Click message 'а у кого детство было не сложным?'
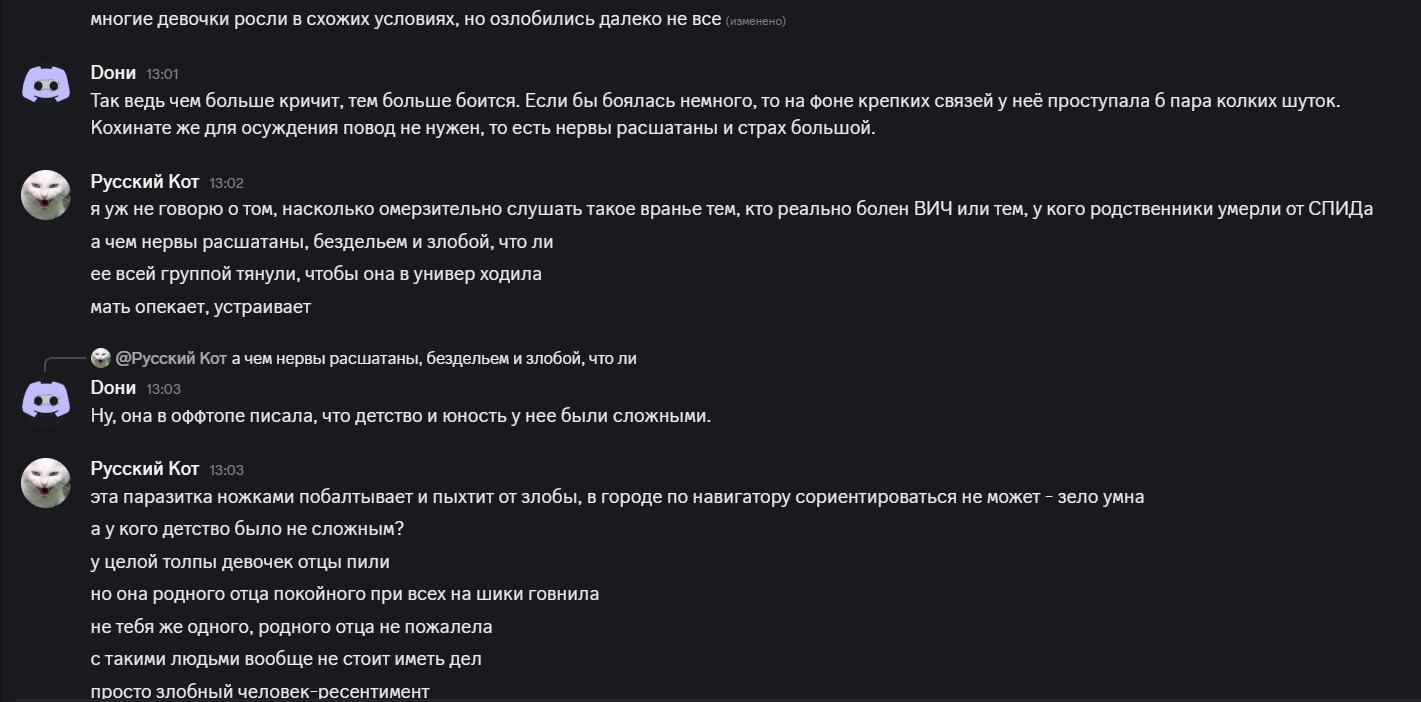The image size is (1421, 702). (x=247, y=529)
